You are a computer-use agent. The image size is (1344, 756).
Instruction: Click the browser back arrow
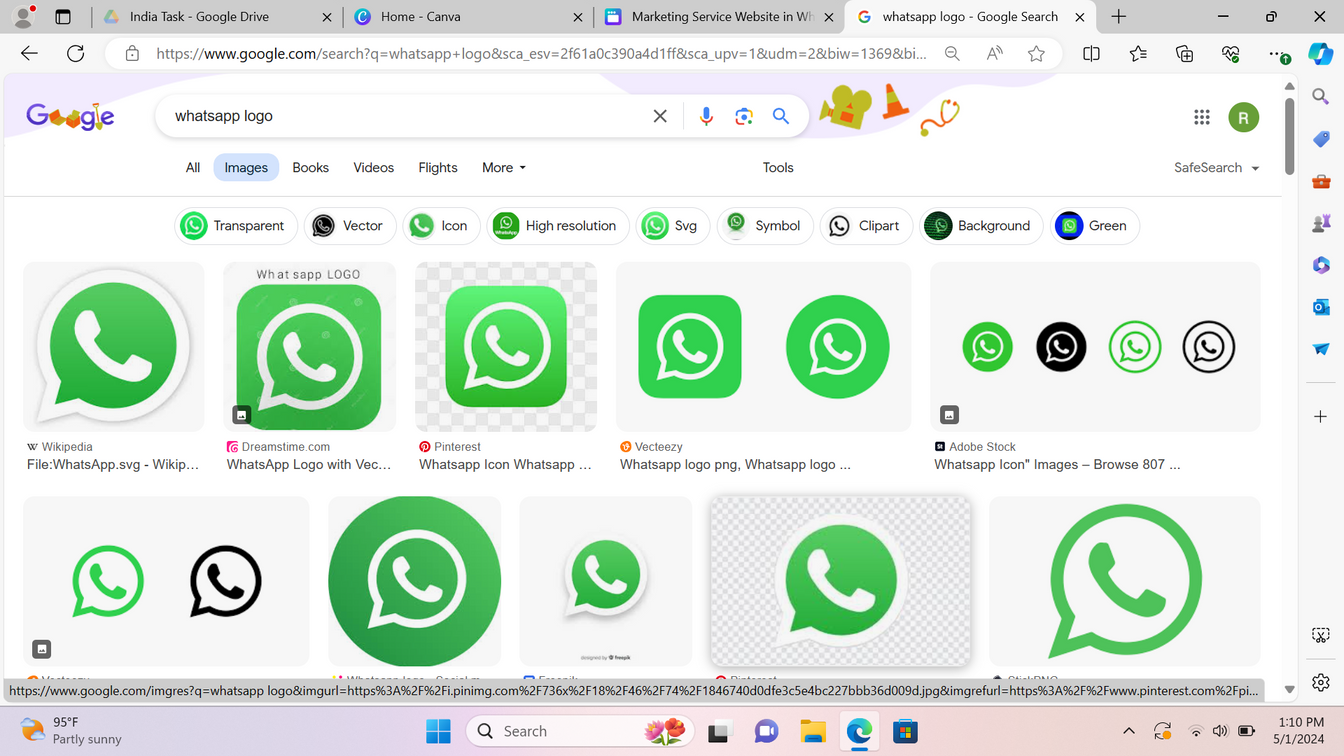[29, 54]
